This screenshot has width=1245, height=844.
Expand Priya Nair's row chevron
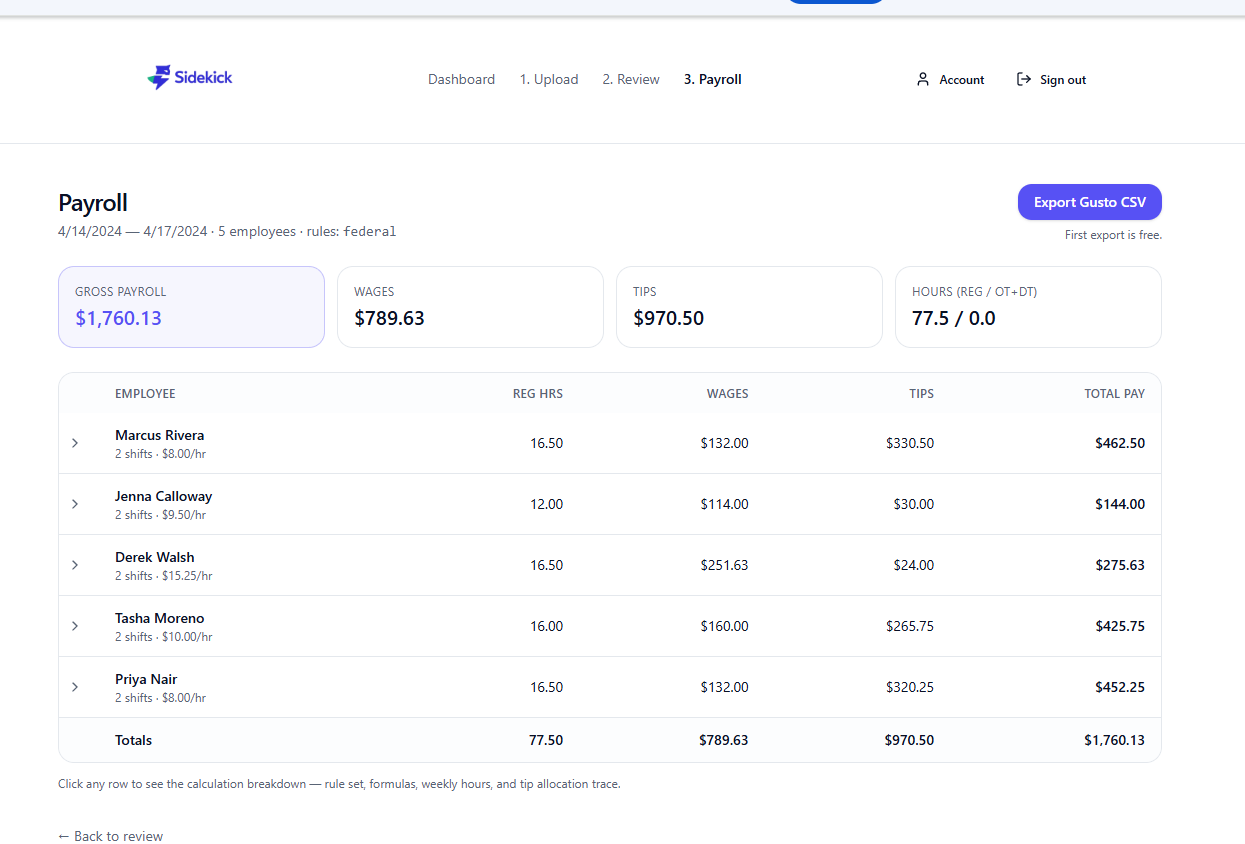click(75, 687)
